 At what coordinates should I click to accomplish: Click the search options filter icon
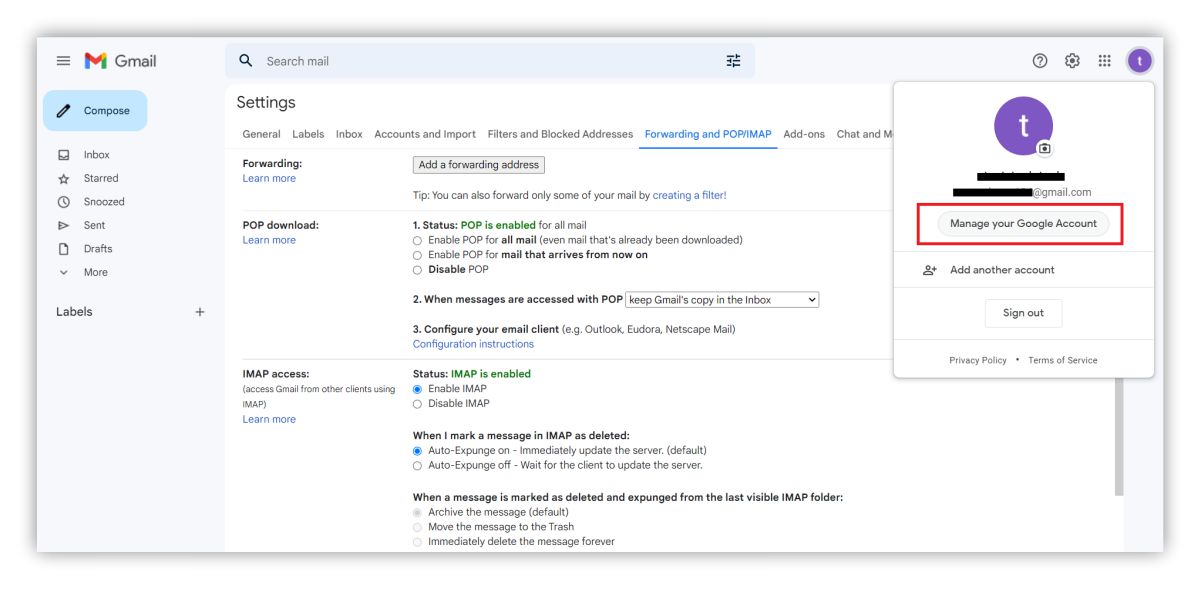point(733,61)
